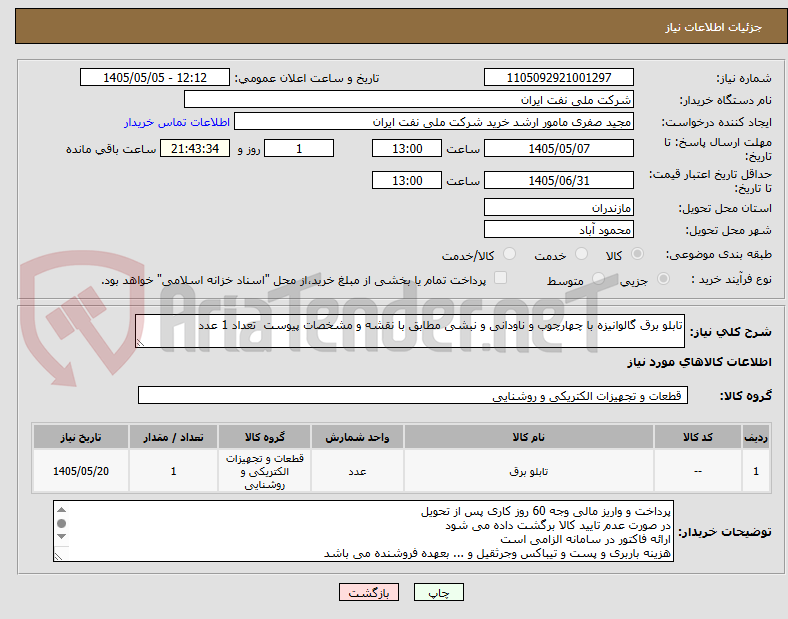Click the buyer notes textarea

(363, 531)
